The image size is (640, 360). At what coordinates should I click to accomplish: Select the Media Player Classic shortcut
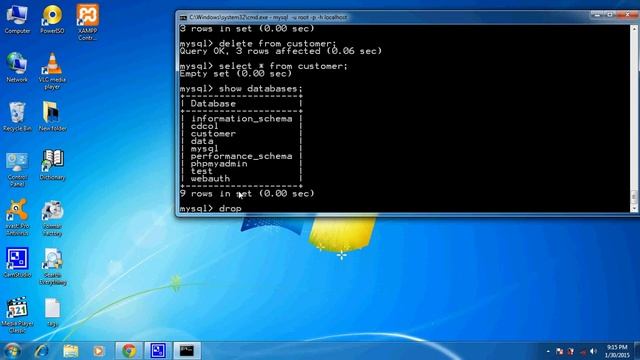(x=17, y=315)
